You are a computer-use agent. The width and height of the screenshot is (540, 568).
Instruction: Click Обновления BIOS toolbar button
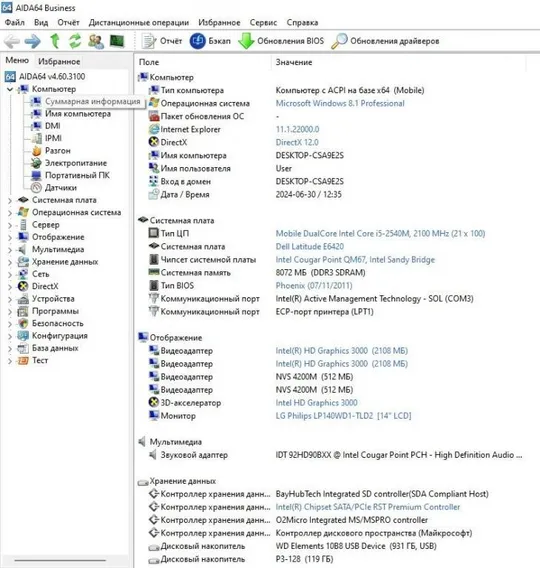[281, 41]
